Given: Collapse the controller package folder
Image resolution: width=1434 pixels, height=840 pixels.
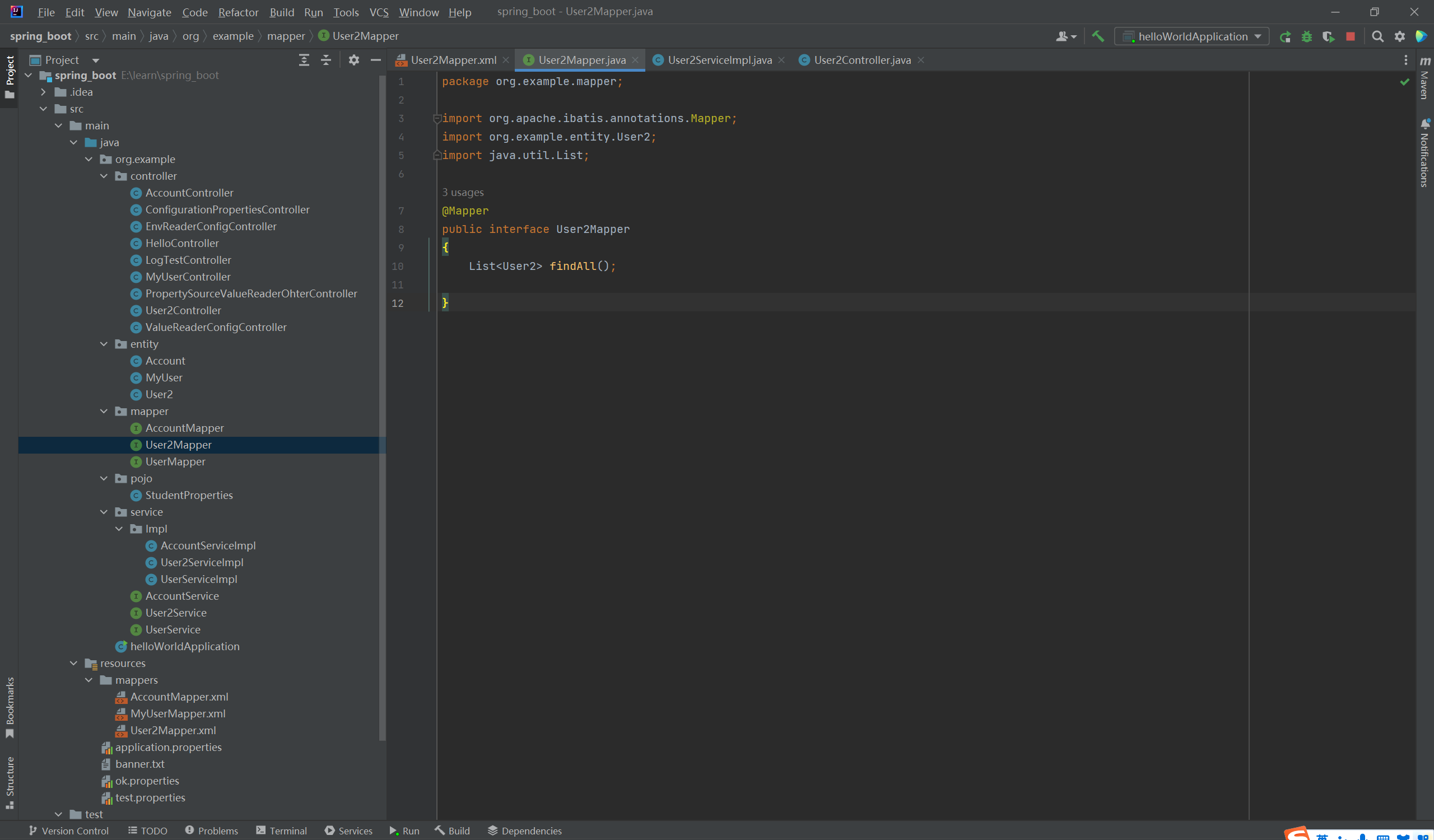Looking at the screenshot, I should (104, 176).
